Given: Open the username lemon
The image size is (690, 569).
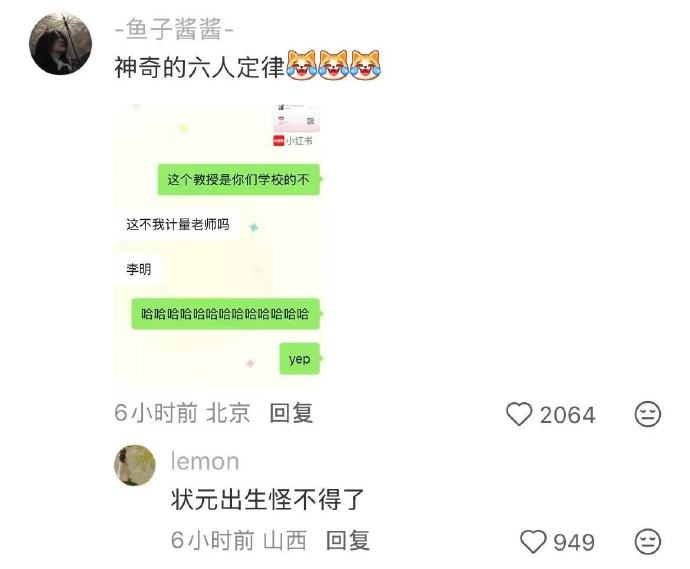Looking at the screenshot, I should point(205,462).
